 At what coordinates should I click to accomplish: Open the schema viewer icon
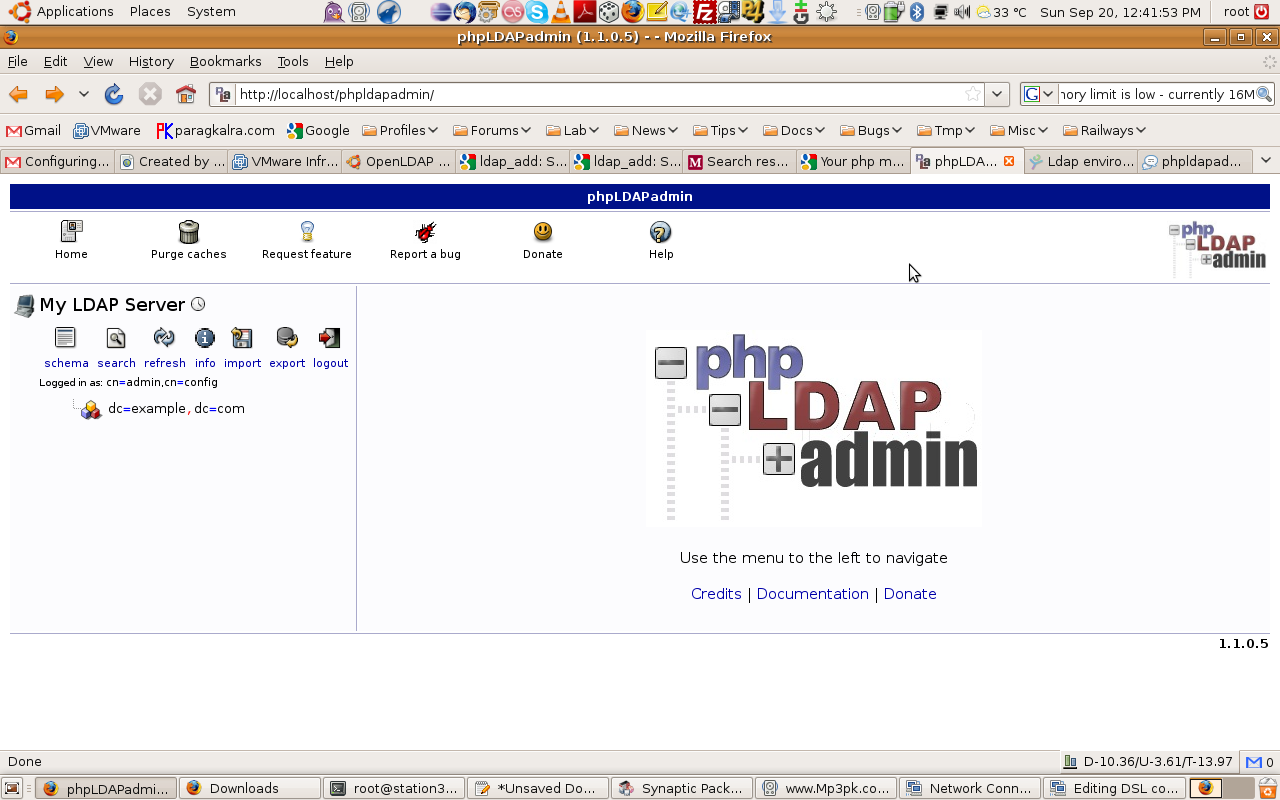[66, 338]
